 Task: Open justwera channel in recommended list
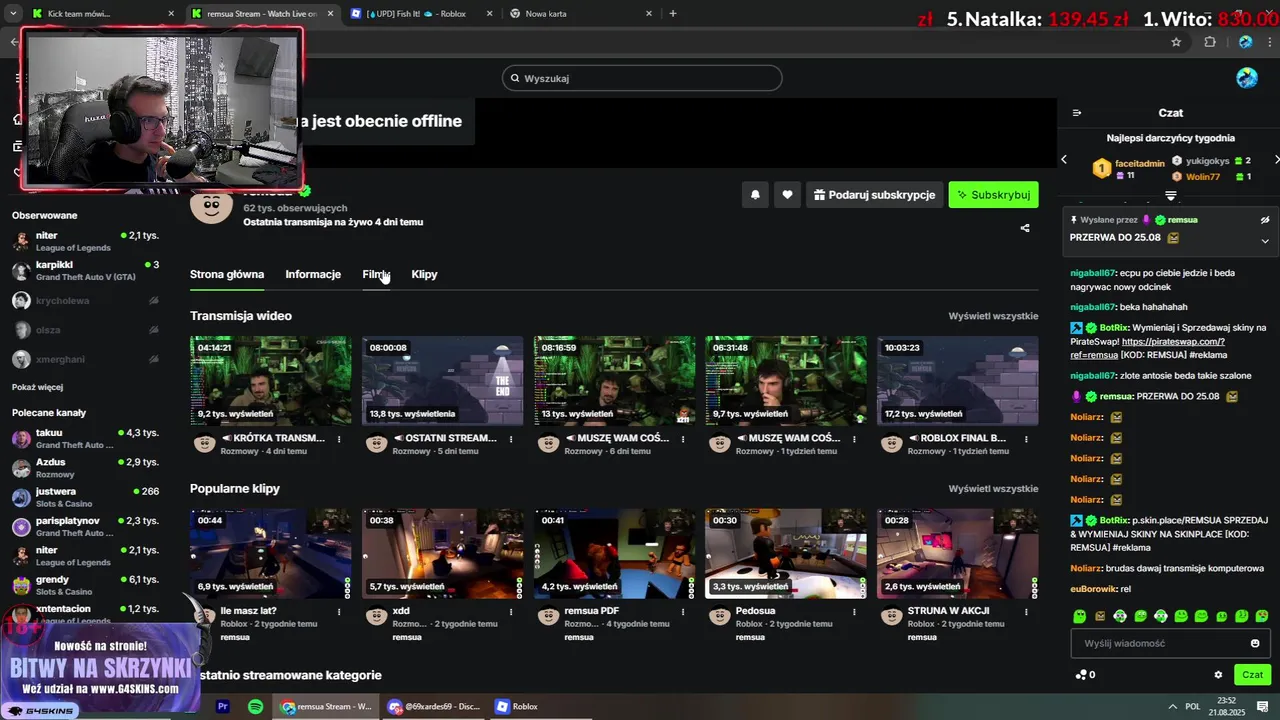coord(85,497)
